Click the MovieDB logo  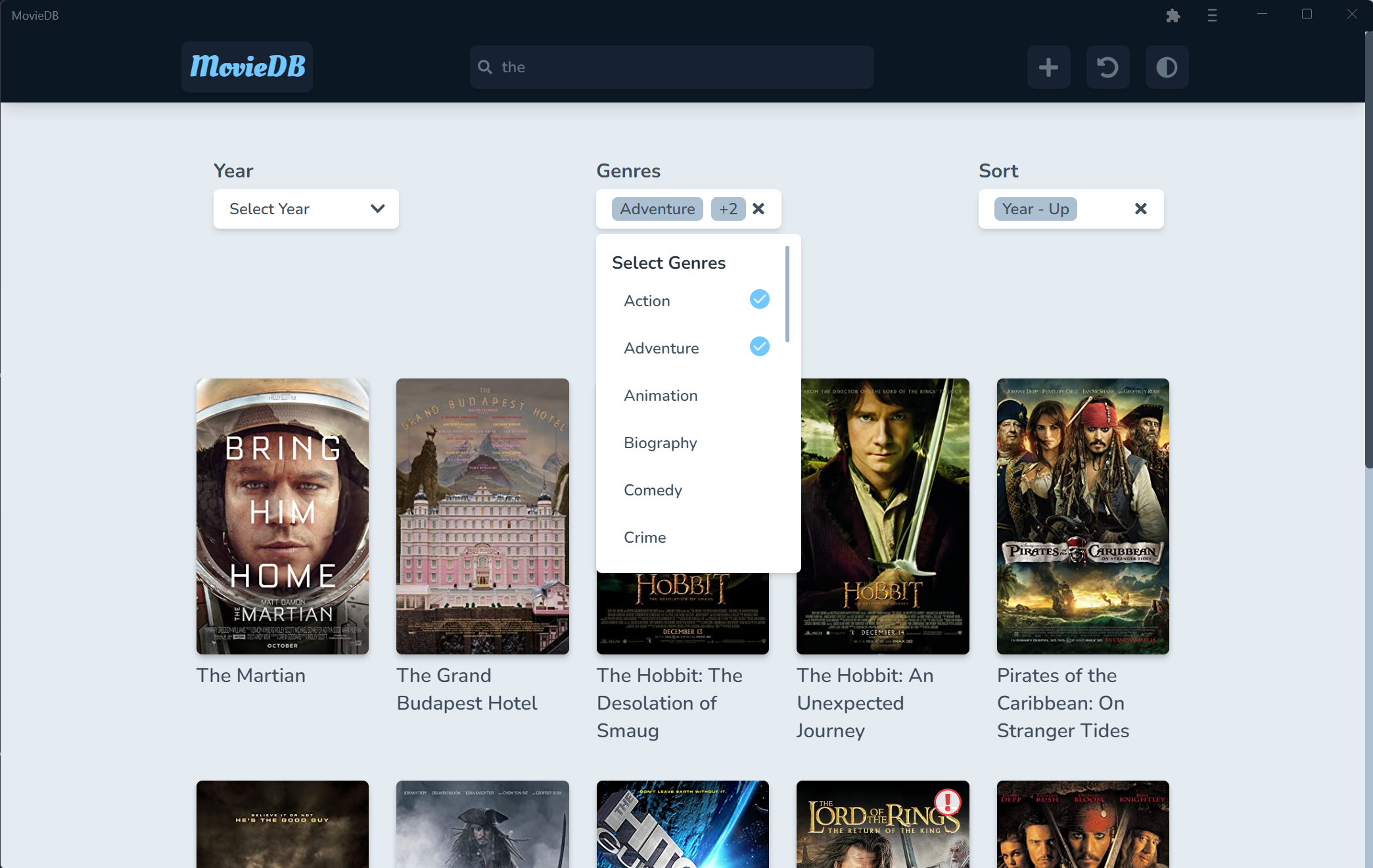click(247, 67)
